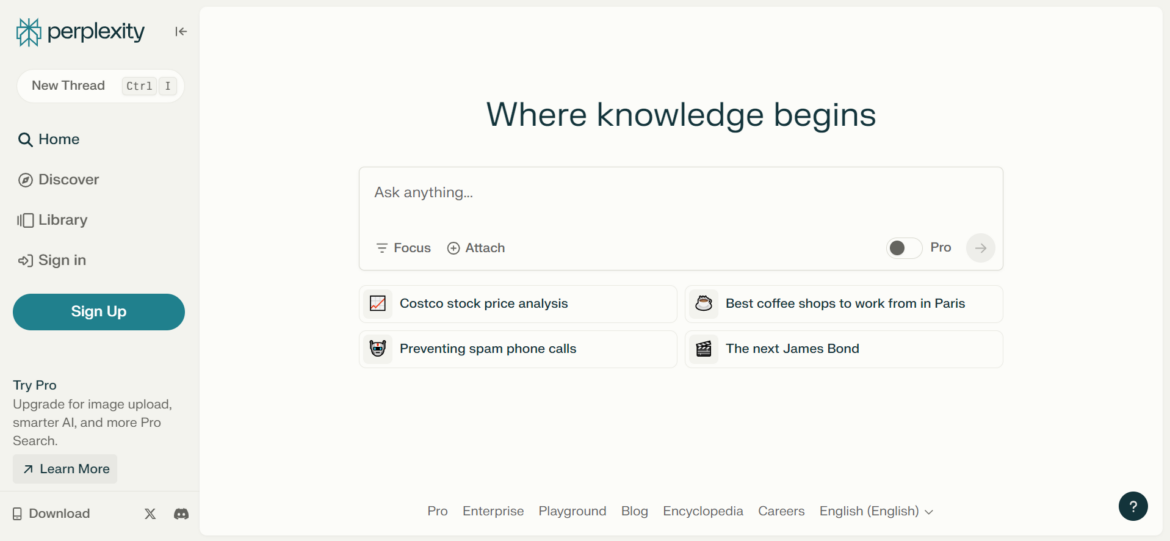This screenshot has width=1170, height=541.
Task: Click the Learn More button
Action: [65, 469]
